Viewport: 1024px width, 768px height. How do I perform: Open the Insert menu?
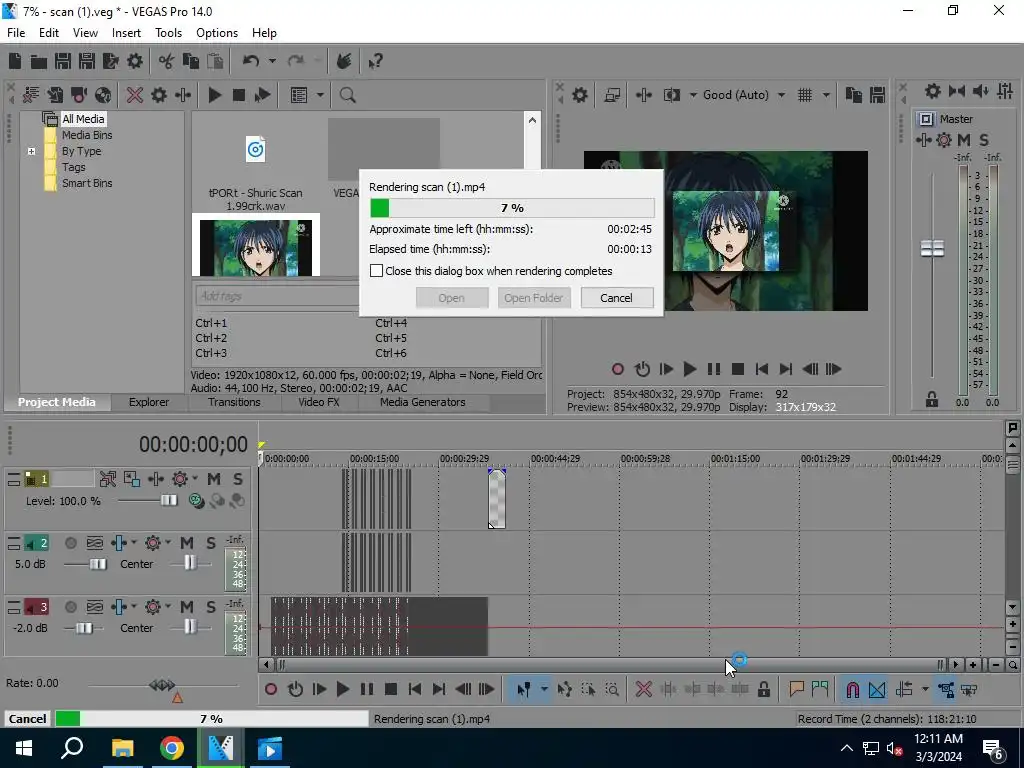126,33
